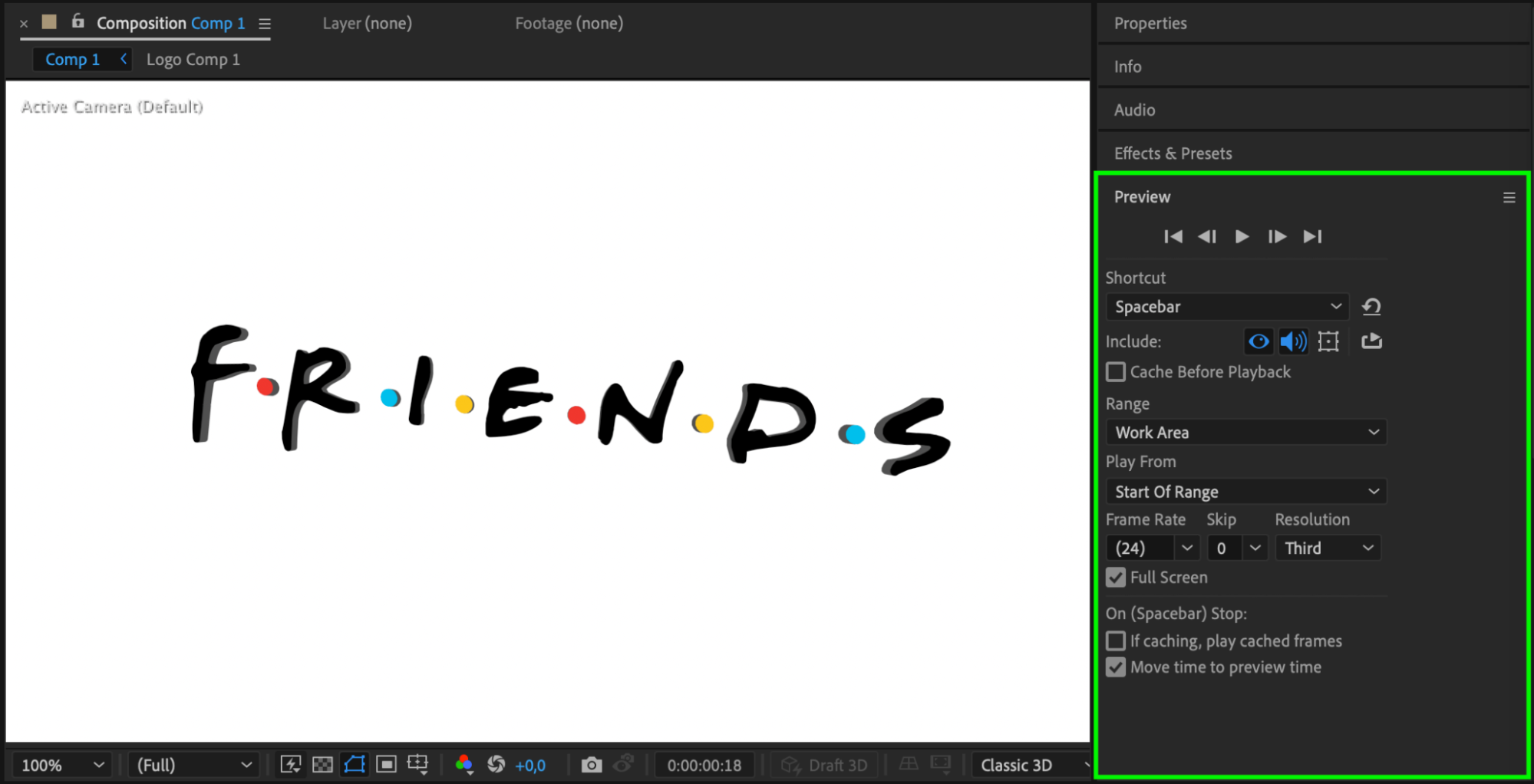Open the Info panel
Screen dimensions: 1534x784
pos(1128,67)
